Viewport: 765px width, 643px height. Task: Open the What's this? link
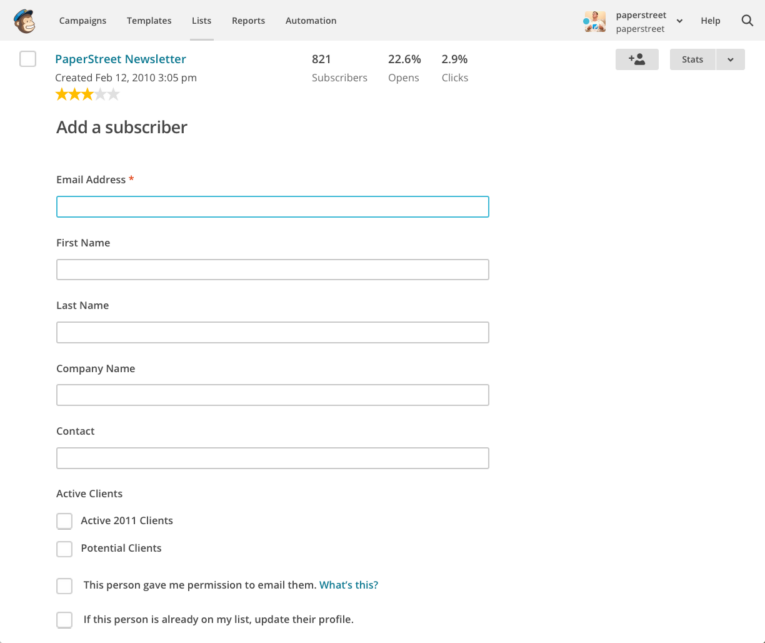pos(348,585)
